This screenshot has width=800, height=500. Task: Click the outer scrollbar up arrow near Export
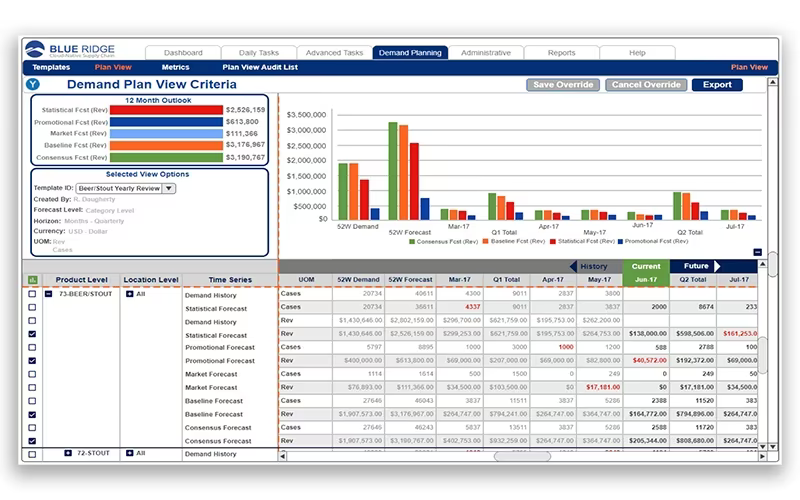tap(772, 82)
